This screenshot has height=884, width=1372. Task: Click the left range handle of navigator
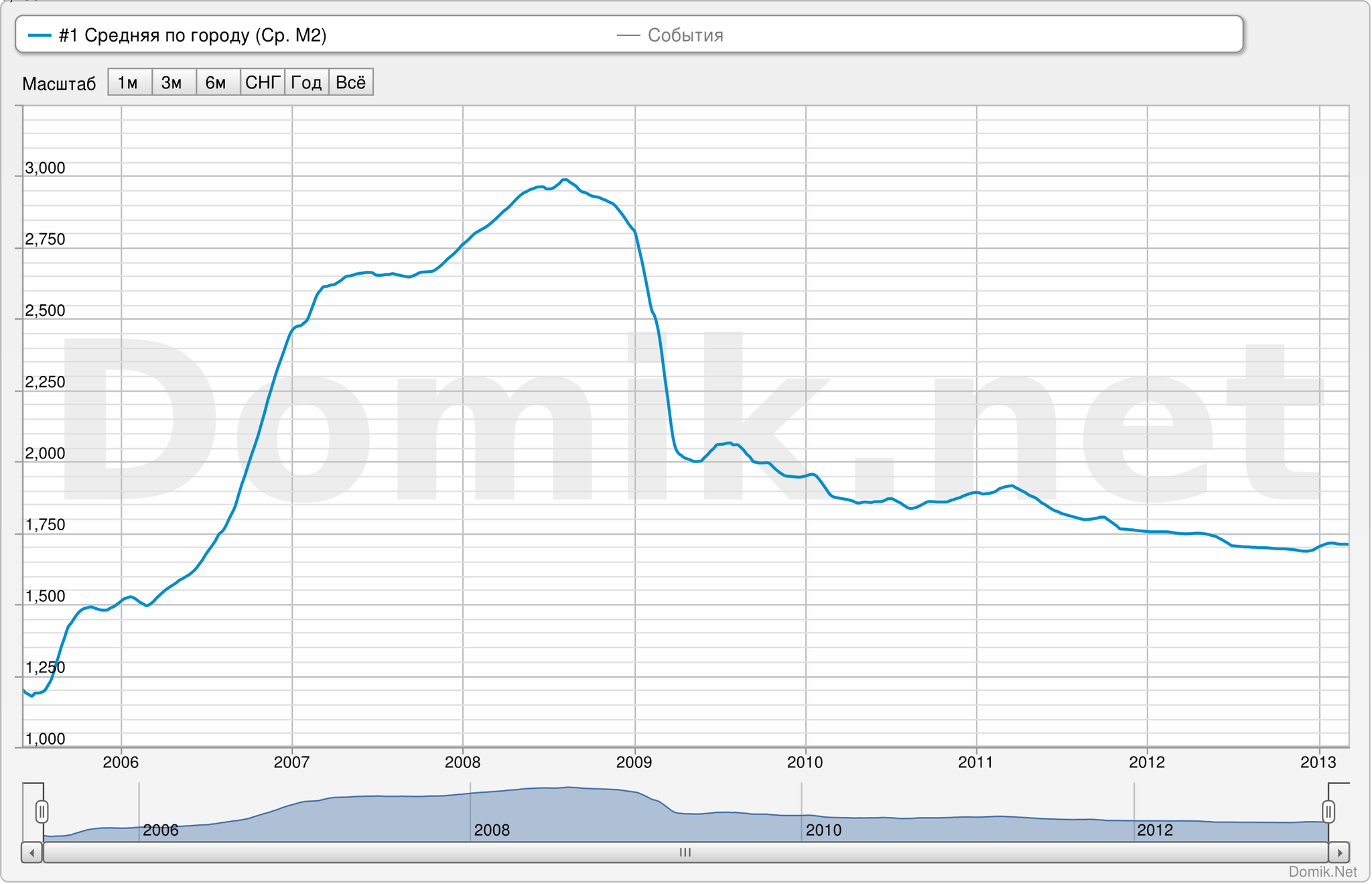pyautogui.click(x=42, y=812)
